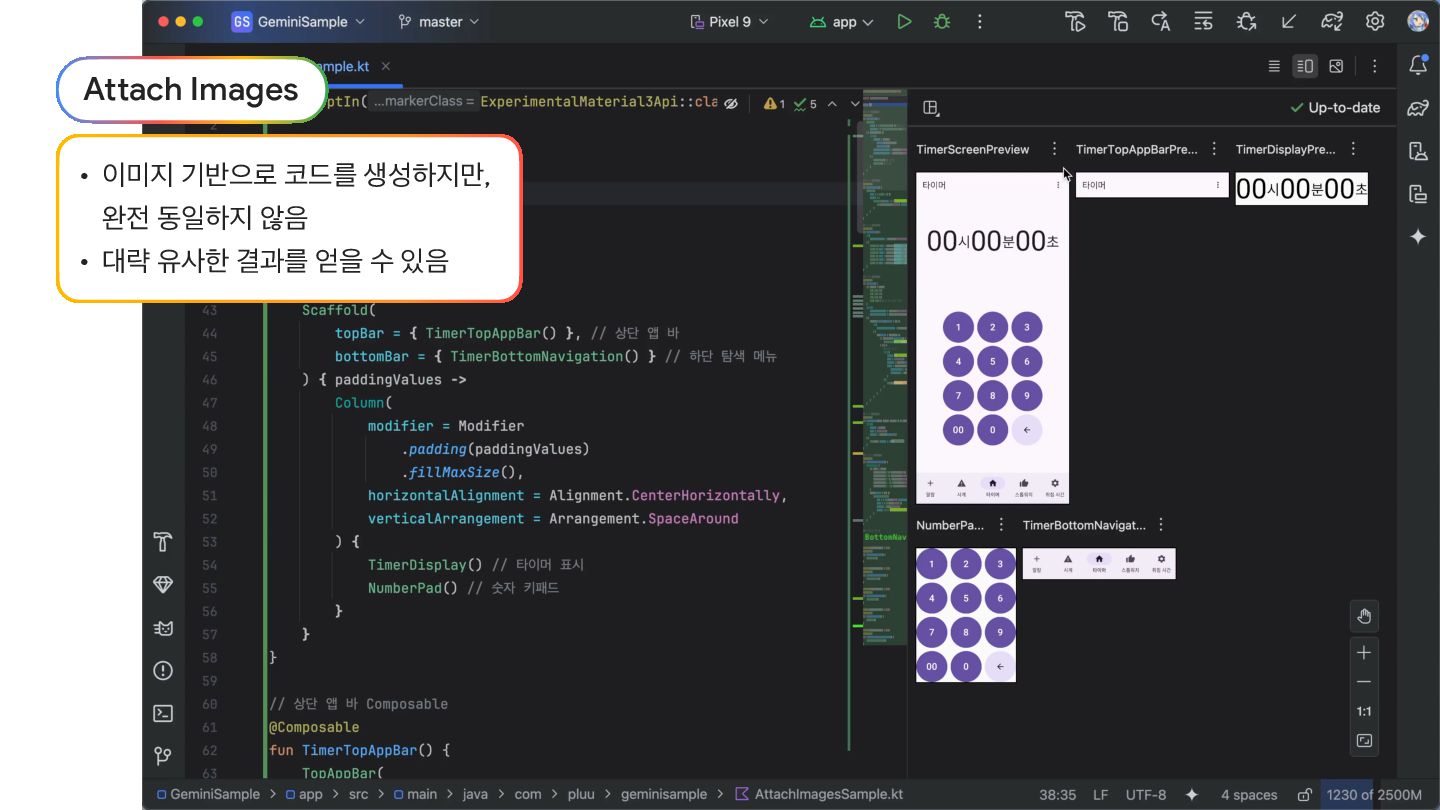Select GeminiSample in the breadcrumb bar
The image size is (1440, 810).
point(206,795)
